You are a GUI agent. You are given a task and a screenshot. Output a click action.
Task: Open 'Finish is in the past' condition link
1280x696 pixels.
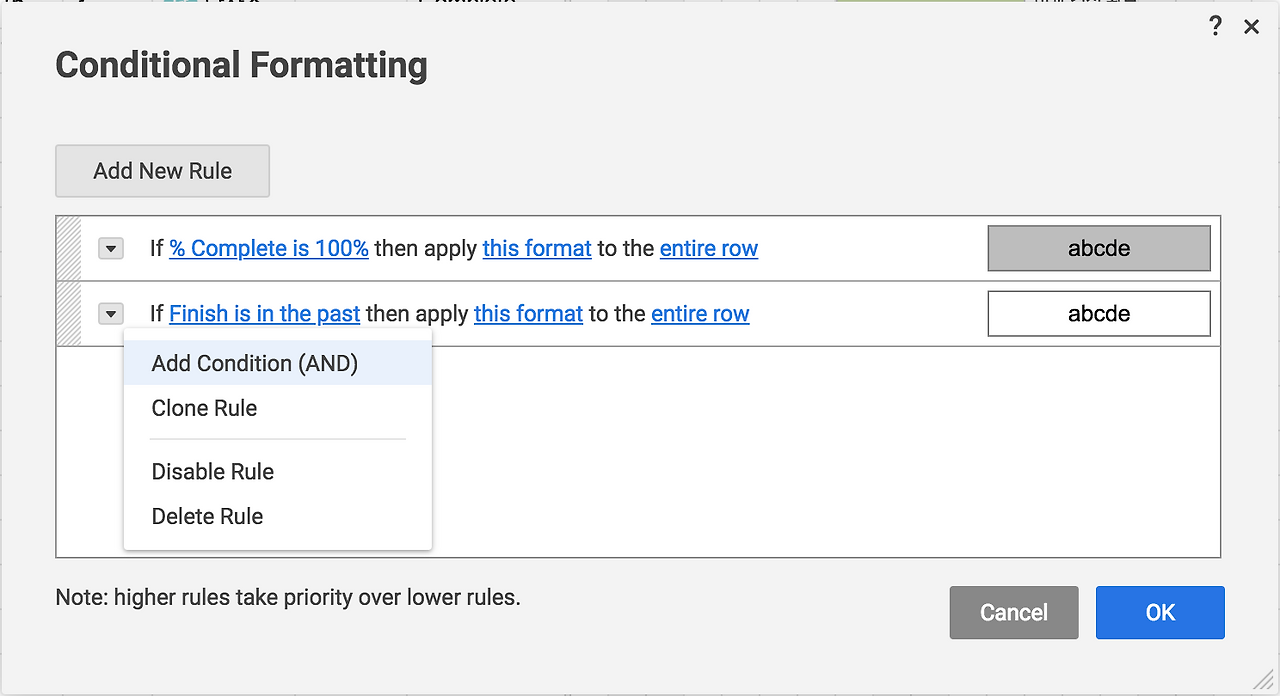(x=264, y=314)
